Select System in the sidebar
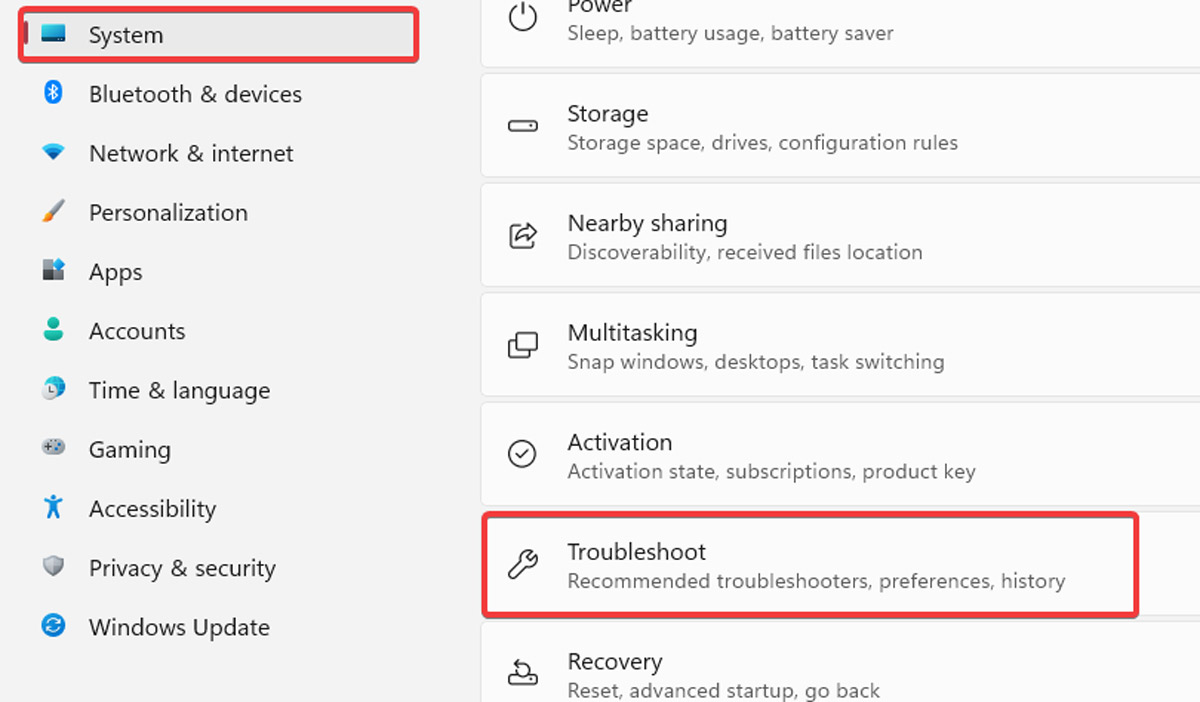1200x702 pixels. tap(126, 34)
